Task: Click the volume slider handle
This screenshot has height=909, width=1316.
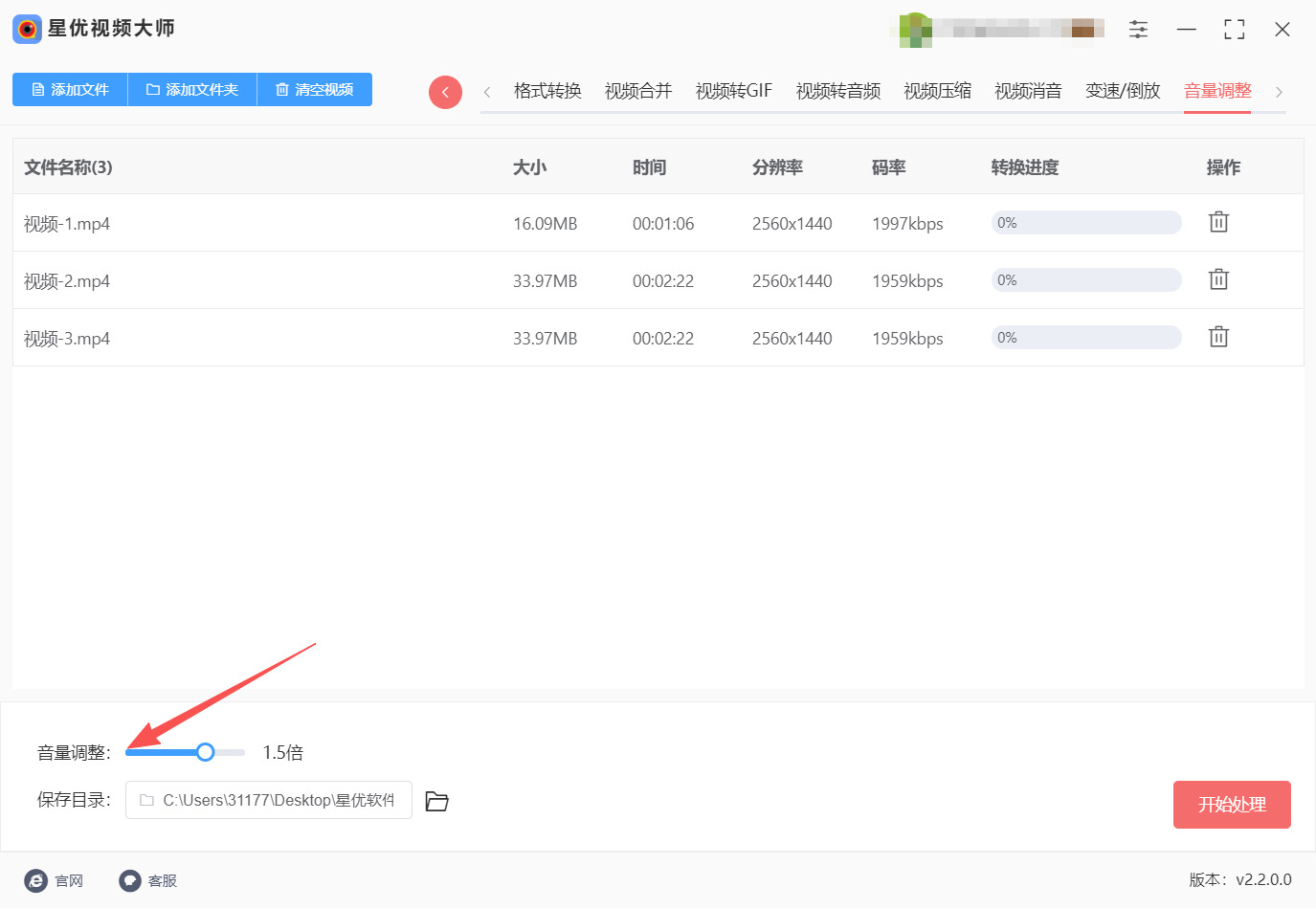Action: (205, 752)
